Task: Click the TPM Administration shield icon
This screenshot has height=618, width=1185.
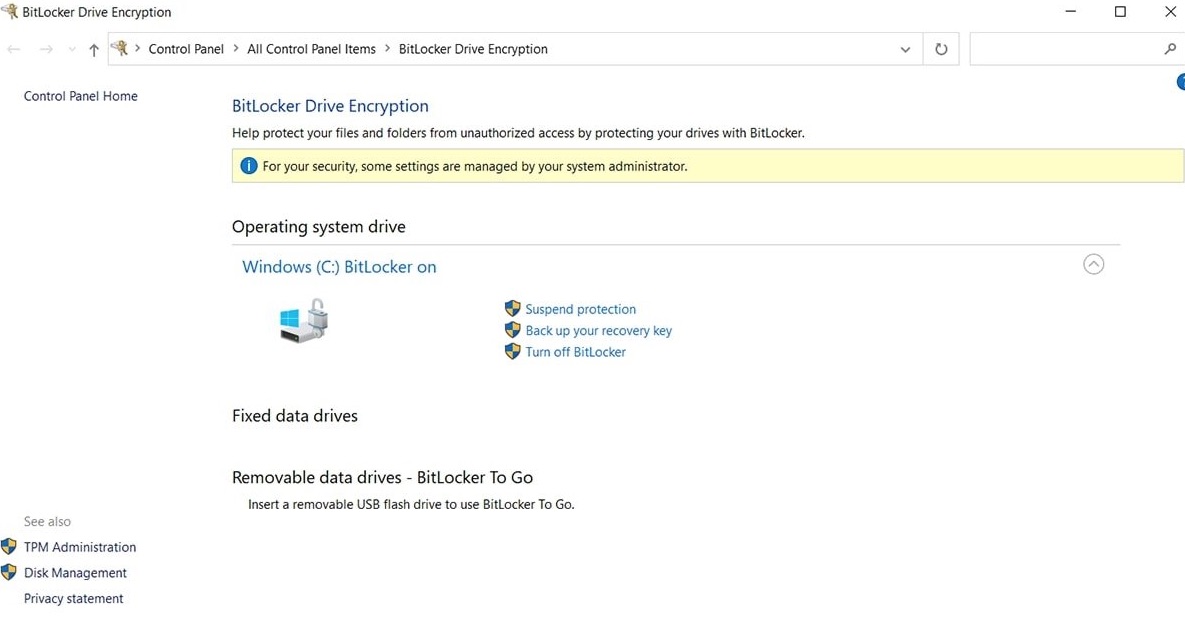Action: pyautogui.click(x=8, y=546)
